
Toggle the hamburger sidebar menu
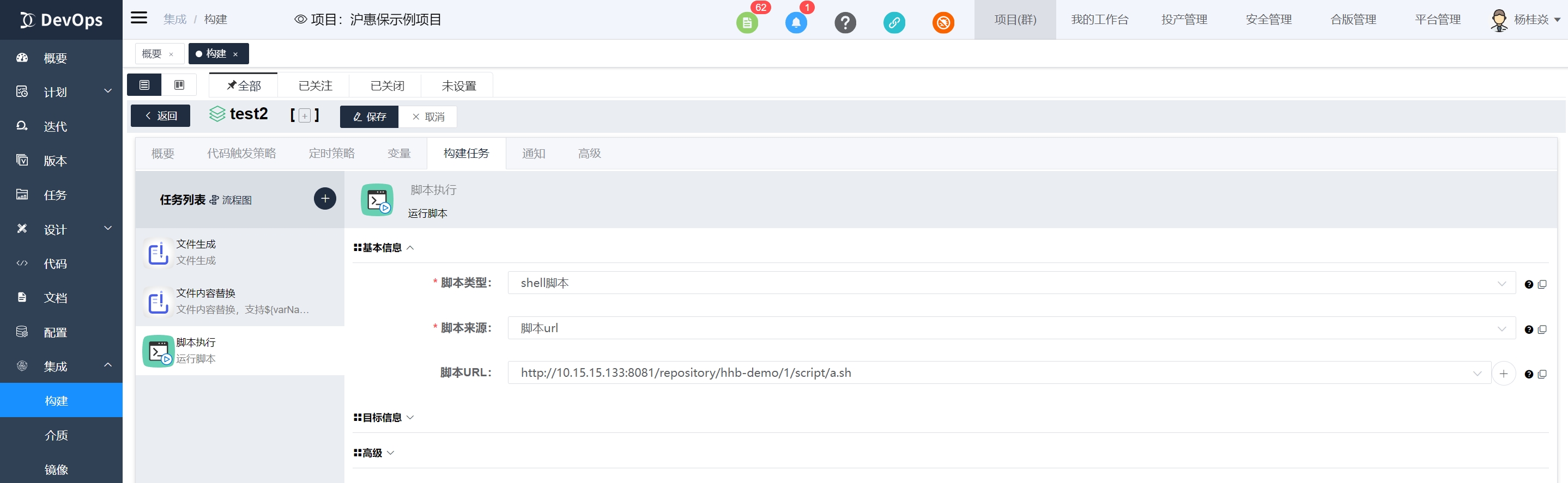coord(139,17)
